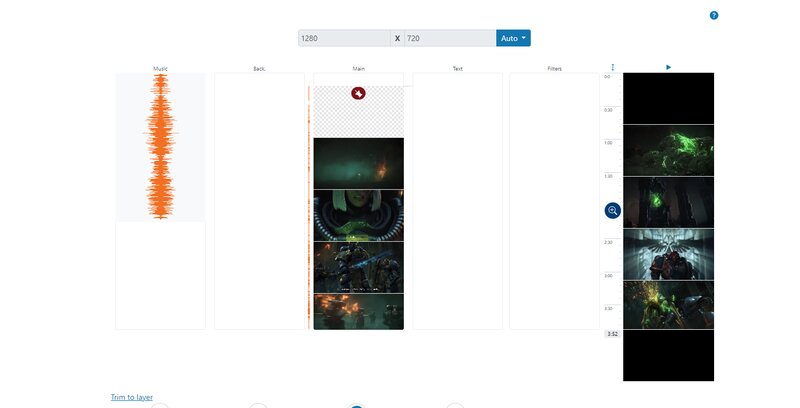Click the timeline zoom magnifier icon

612,210
